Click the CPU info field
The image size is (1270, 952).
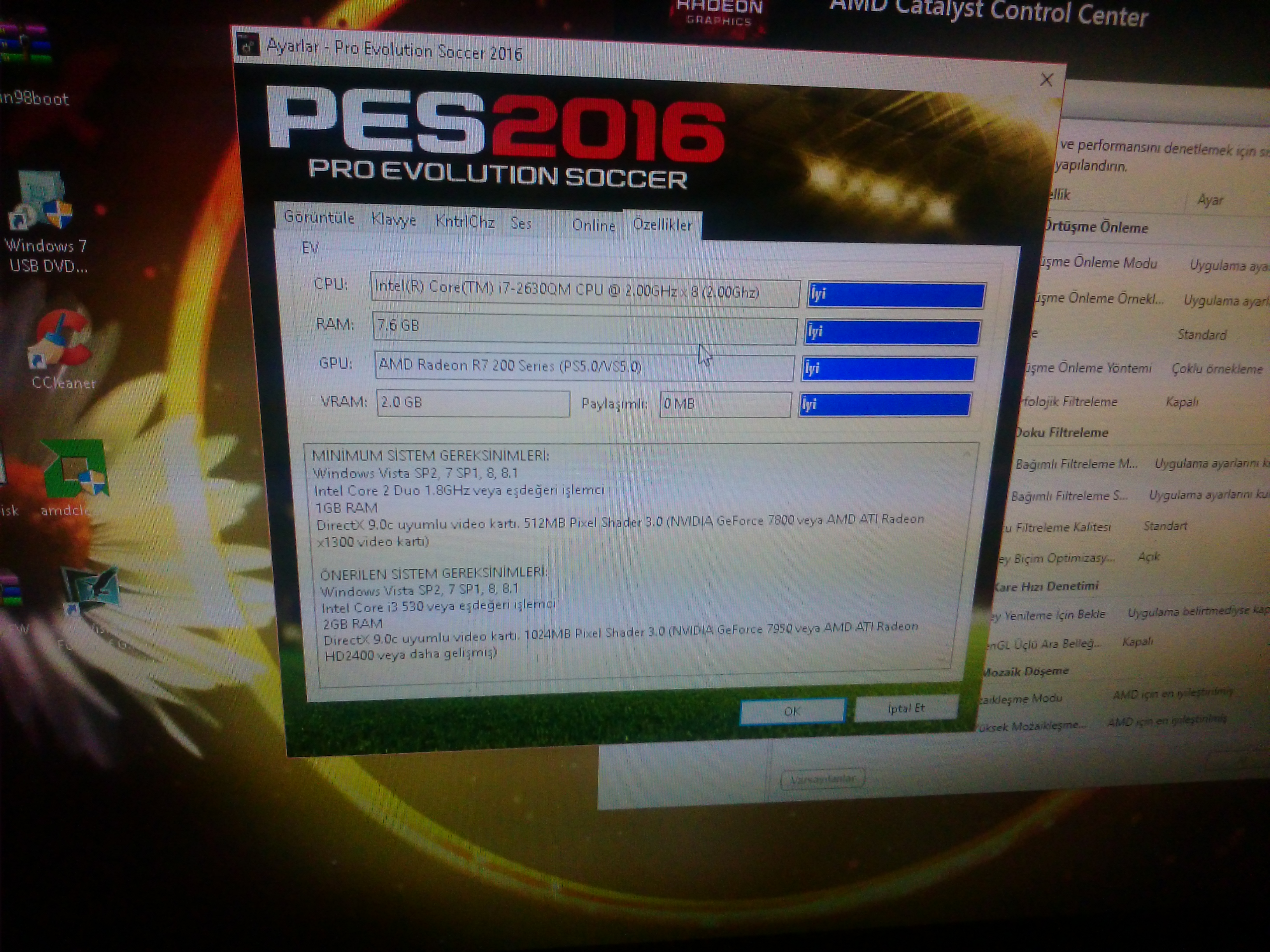point(584,289)
